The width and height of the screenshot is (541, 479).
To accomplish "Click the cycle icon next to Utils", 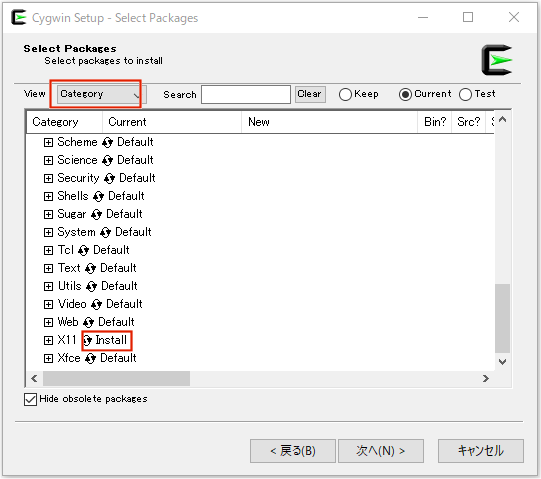I will (x=91, y=286).
